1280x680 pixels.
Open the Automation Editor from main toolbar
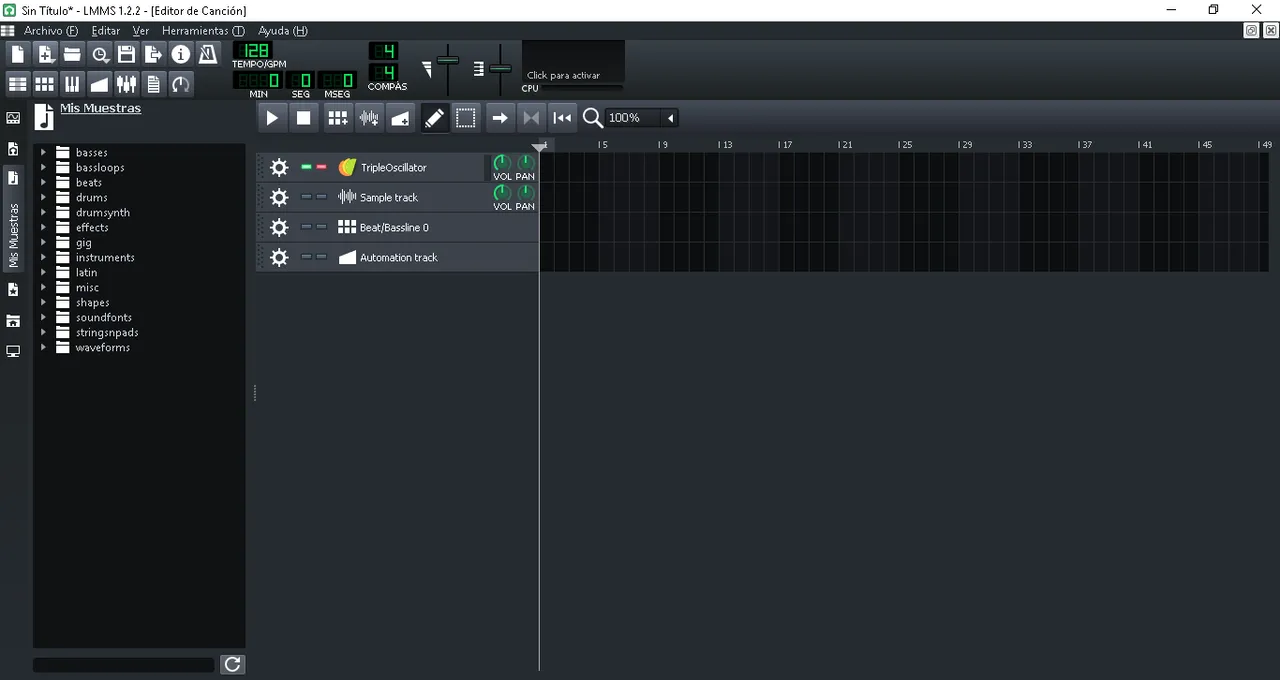click(99, 84)
